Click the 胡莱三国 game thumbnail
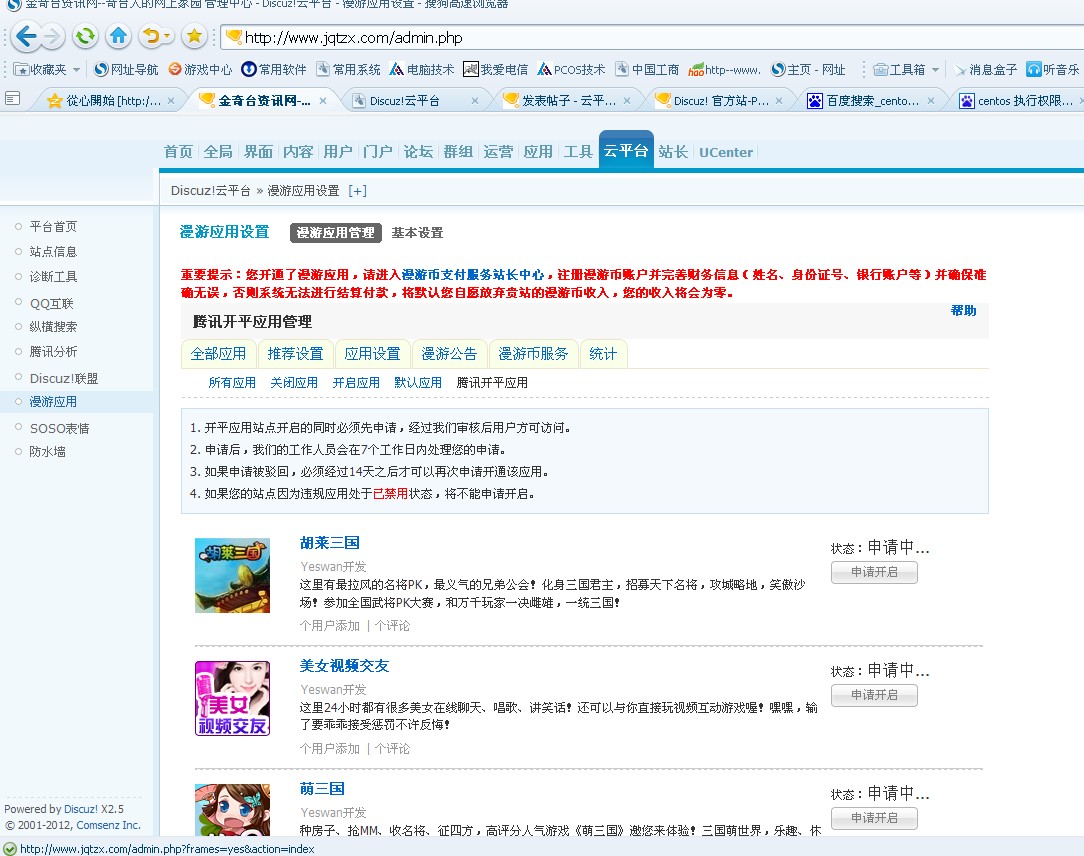The image size is (1084, 856). (232, 575)
